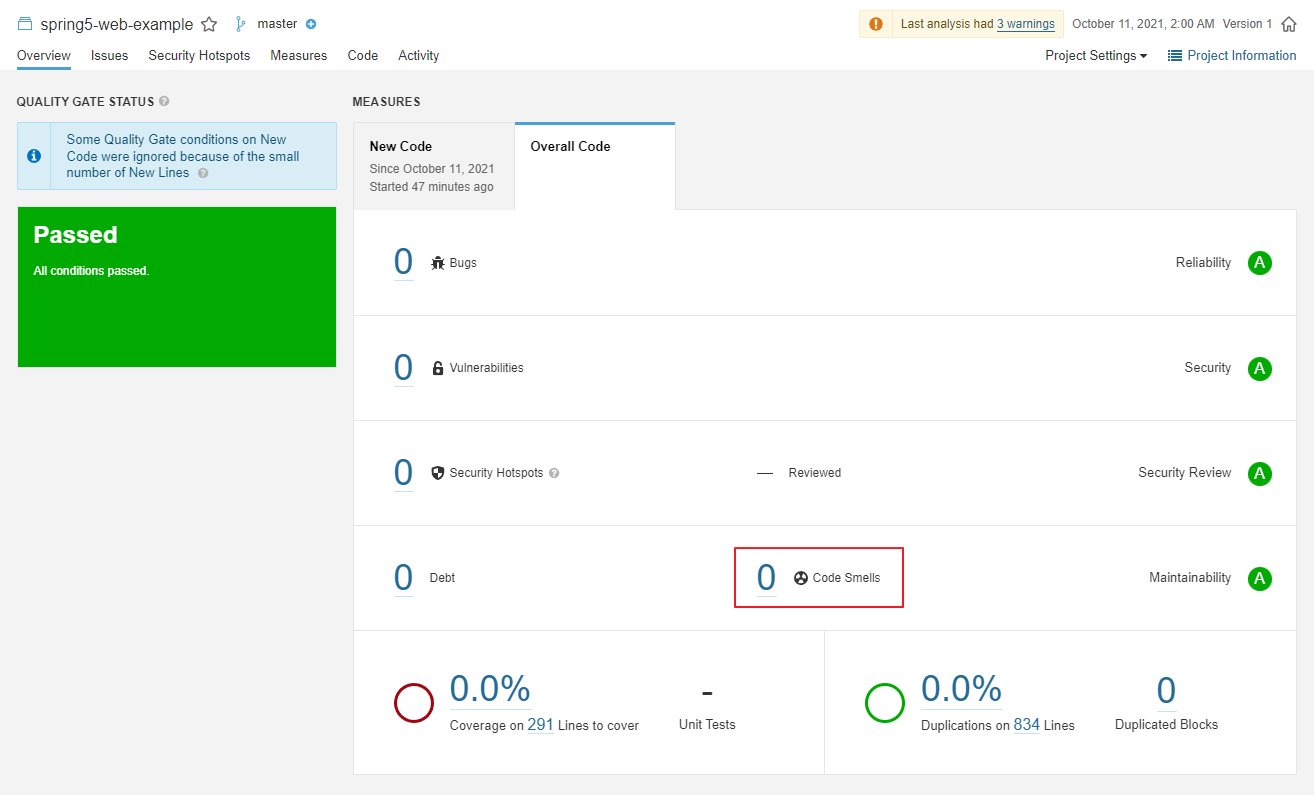Click the Reliability A rating badge
Screen dimensions: 1314x795
click(1259, 263)
